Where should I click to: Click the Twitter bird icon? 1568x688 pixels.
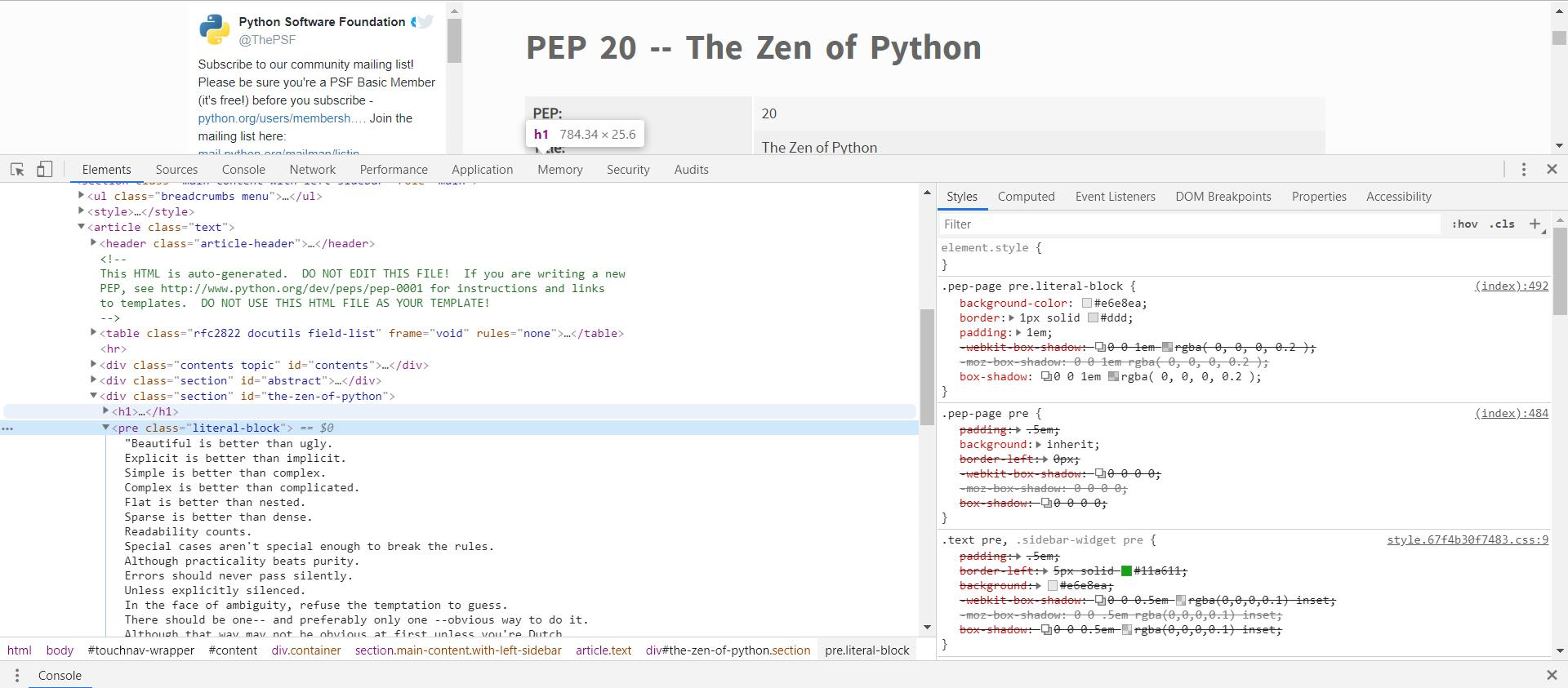tap(425, 21)
